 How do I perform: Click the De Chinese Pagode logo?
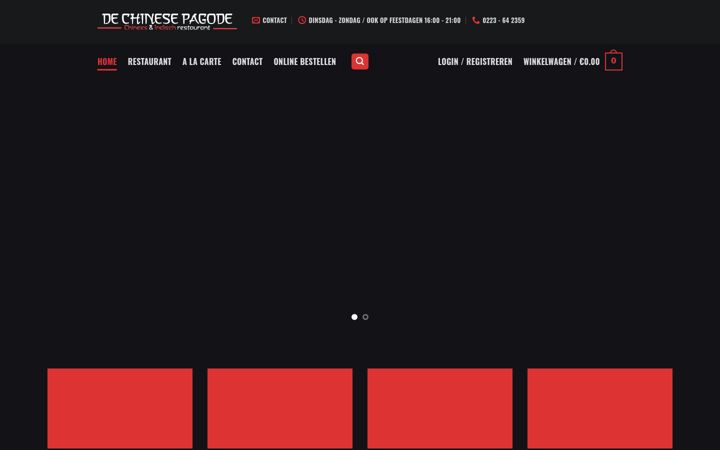[167, 21]
